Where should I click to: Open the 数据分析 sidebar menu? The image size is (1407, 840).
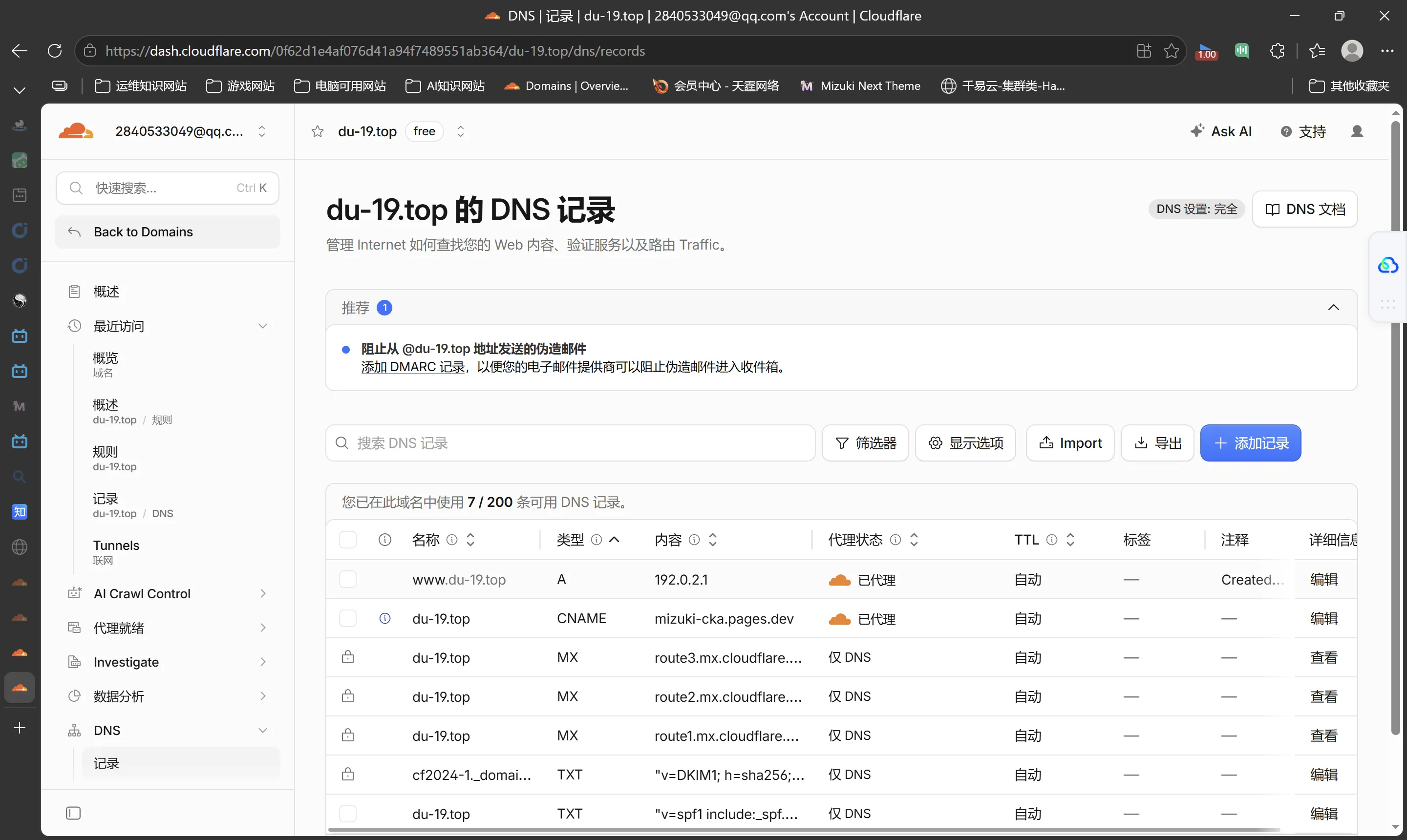click(168, 695)
